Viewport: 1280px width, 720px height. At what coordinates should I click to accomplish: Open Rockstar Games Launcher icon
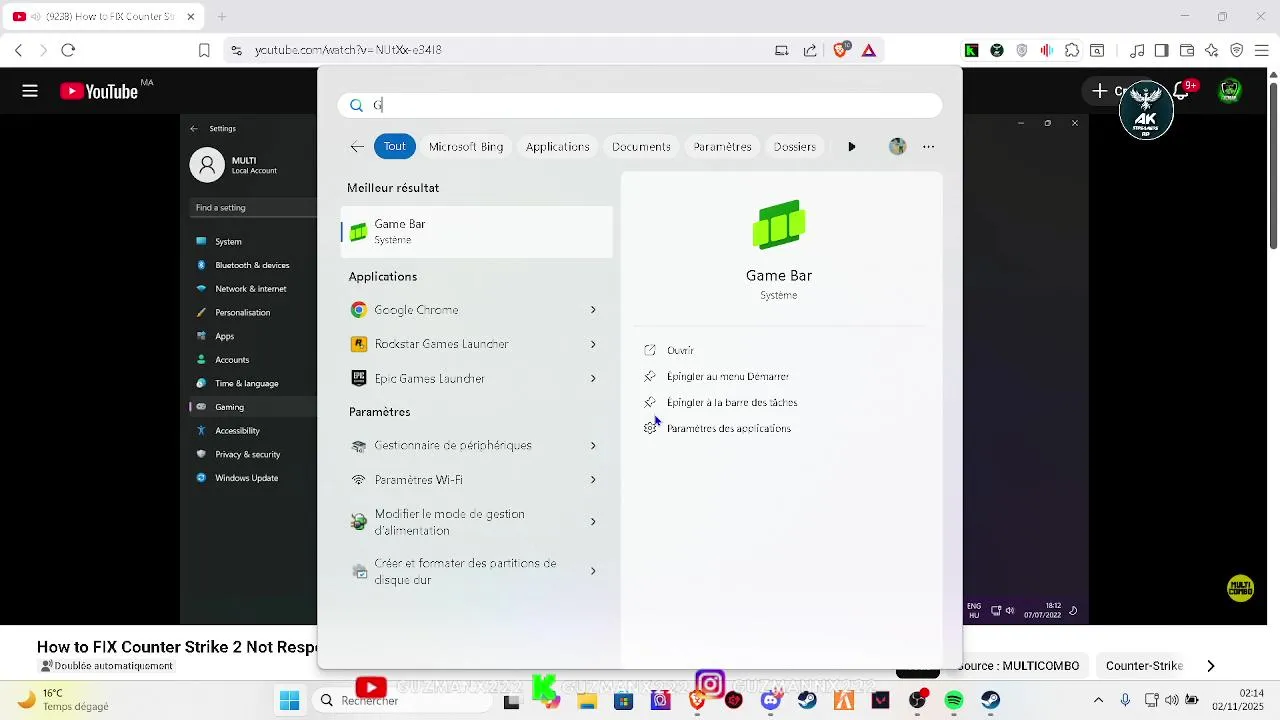point(358,344)
